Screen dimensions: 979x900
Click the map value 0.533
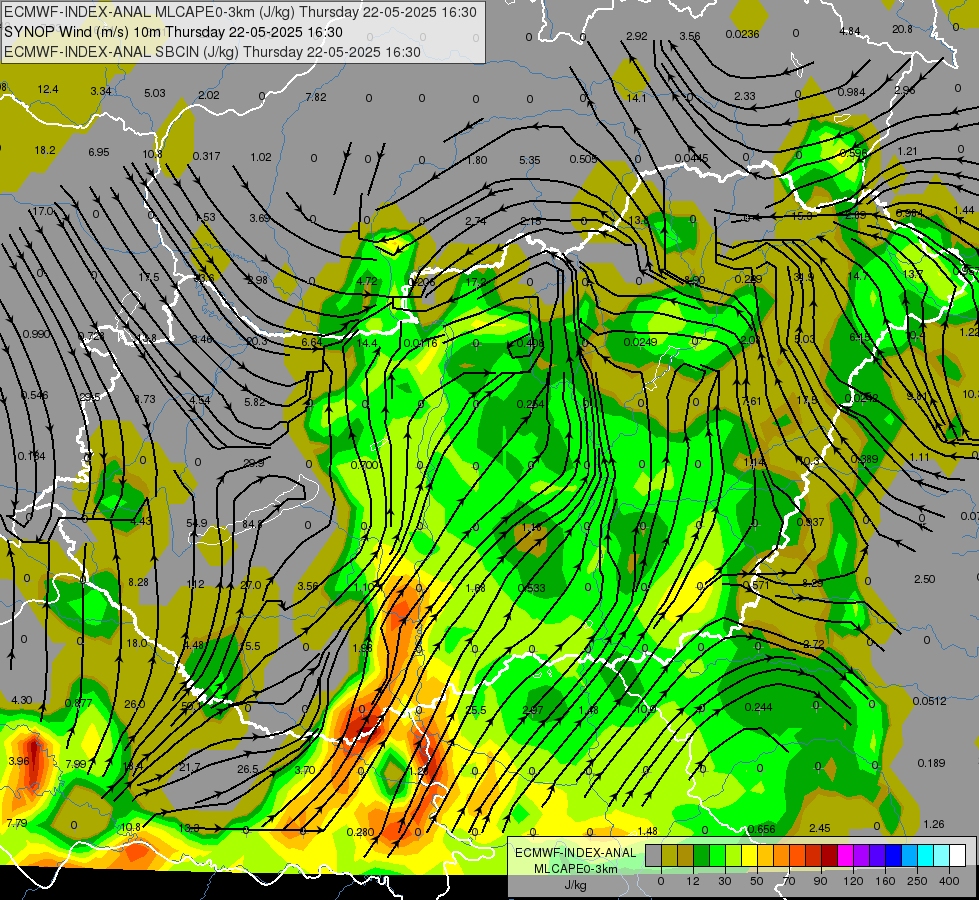531,588
